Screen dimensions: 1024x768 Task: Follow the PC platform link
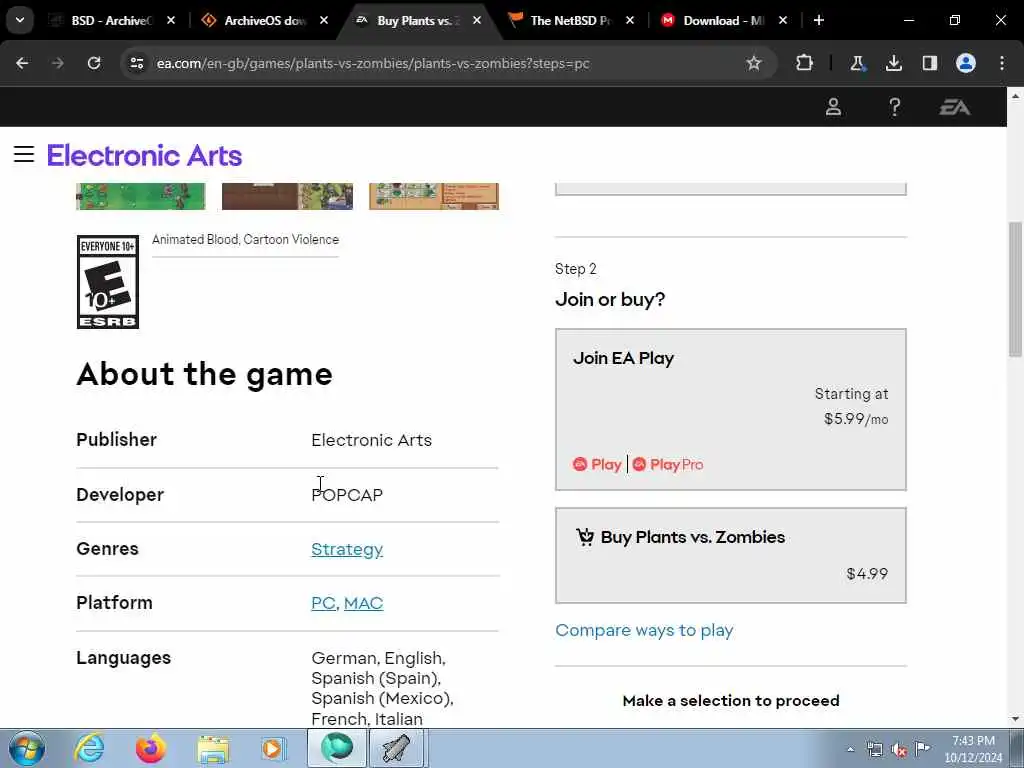click(323, 603)
